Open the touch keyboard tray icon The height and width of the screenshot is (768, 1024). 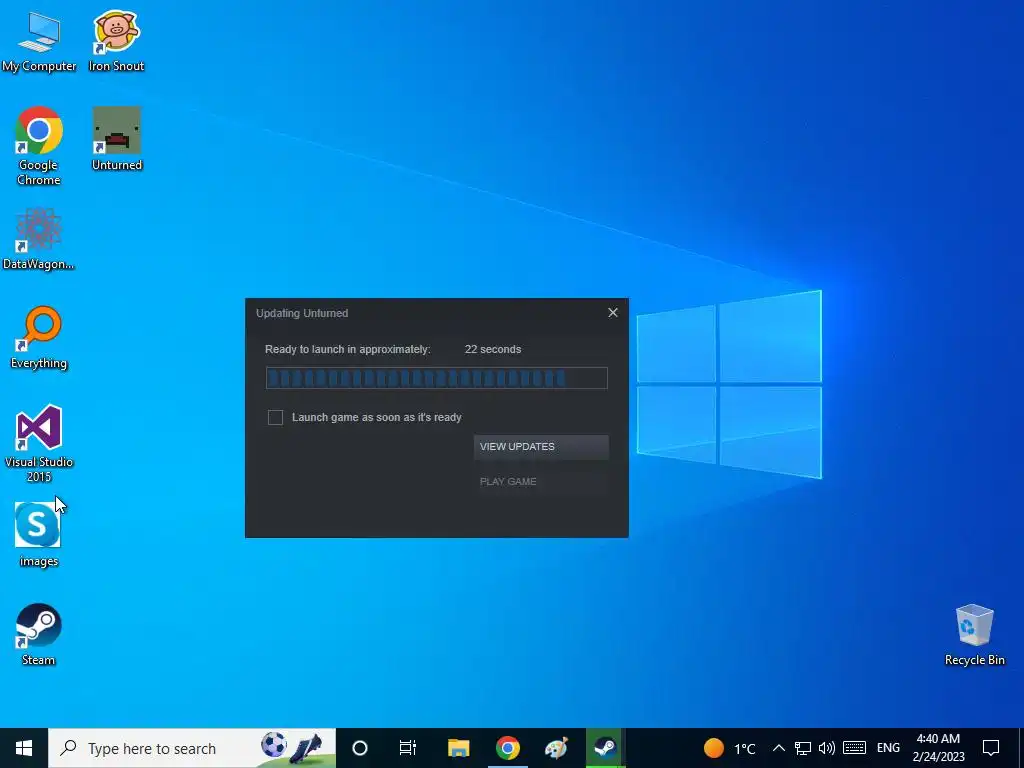854,748
